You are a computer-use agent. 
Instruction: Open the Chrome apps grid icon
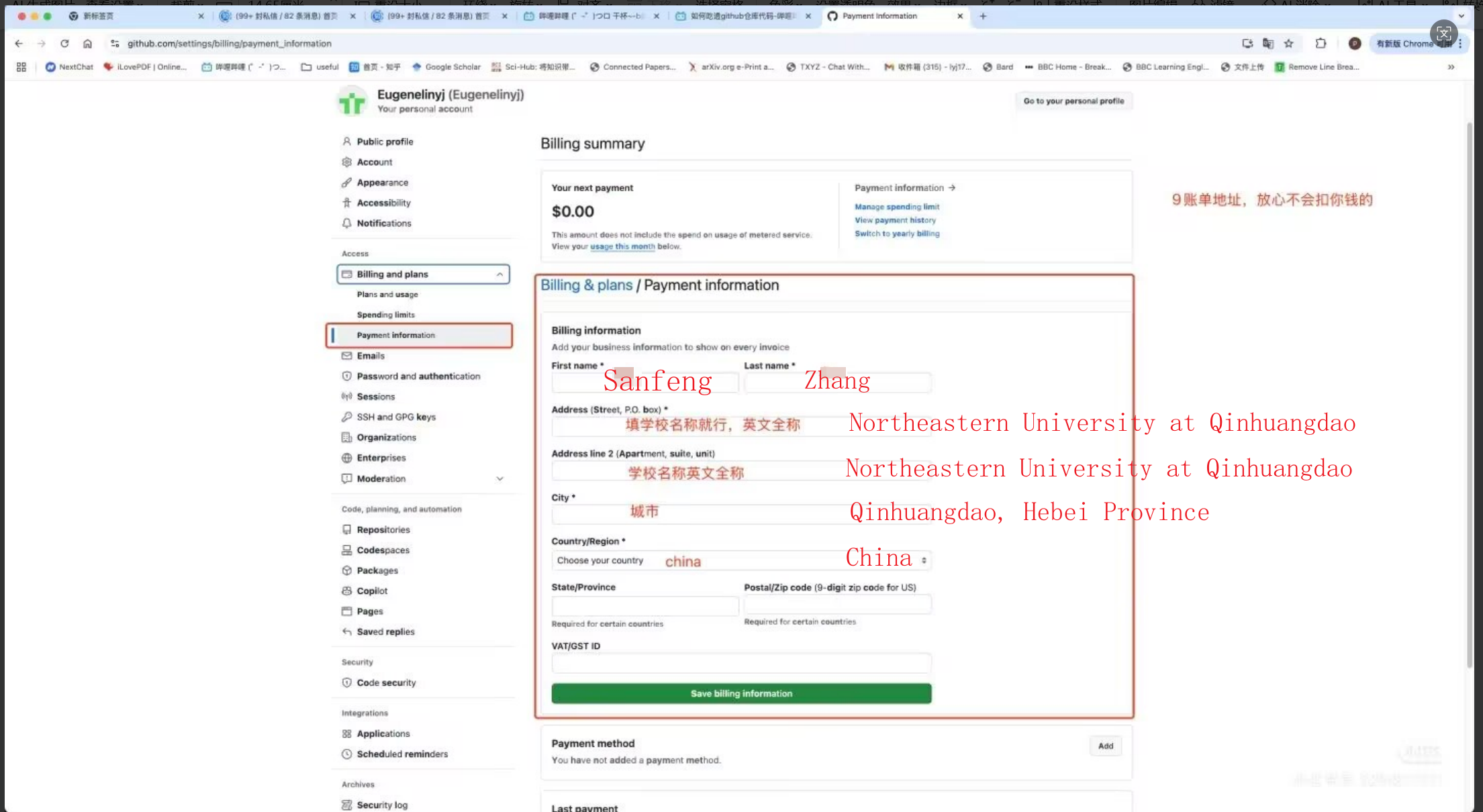tap(21, 67)
